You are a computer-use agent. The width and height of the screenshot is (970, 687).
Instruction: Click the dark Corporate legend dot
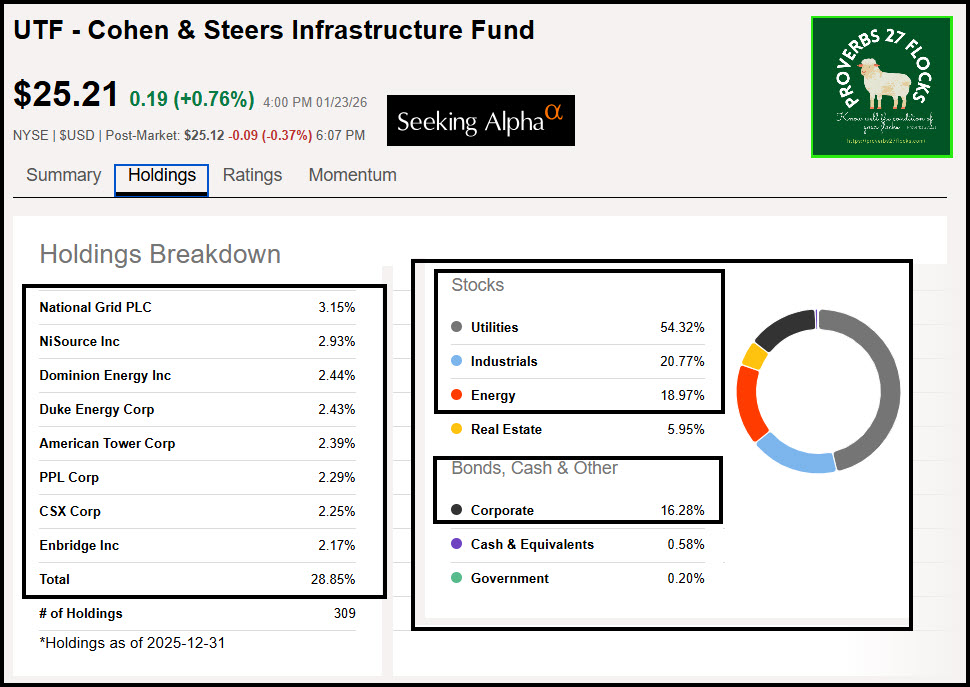click(x=456, y=510)
